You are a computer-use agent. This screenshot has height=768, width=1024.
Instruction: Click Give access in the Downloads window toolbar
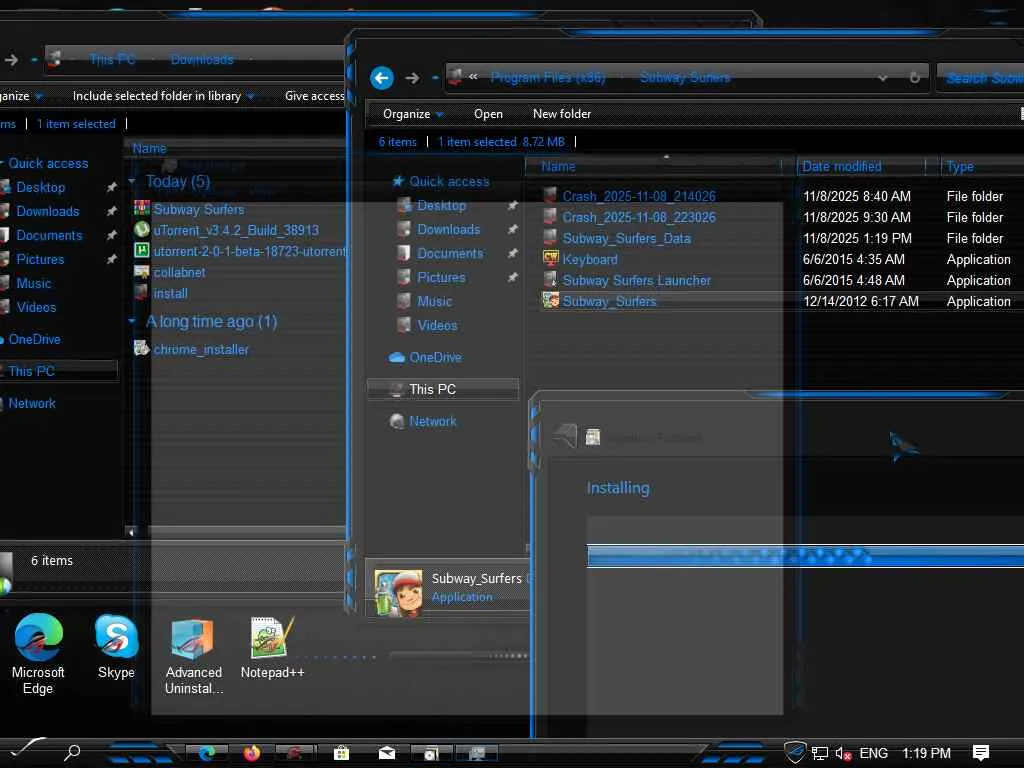pyautogui.click(x=315, y=96)
